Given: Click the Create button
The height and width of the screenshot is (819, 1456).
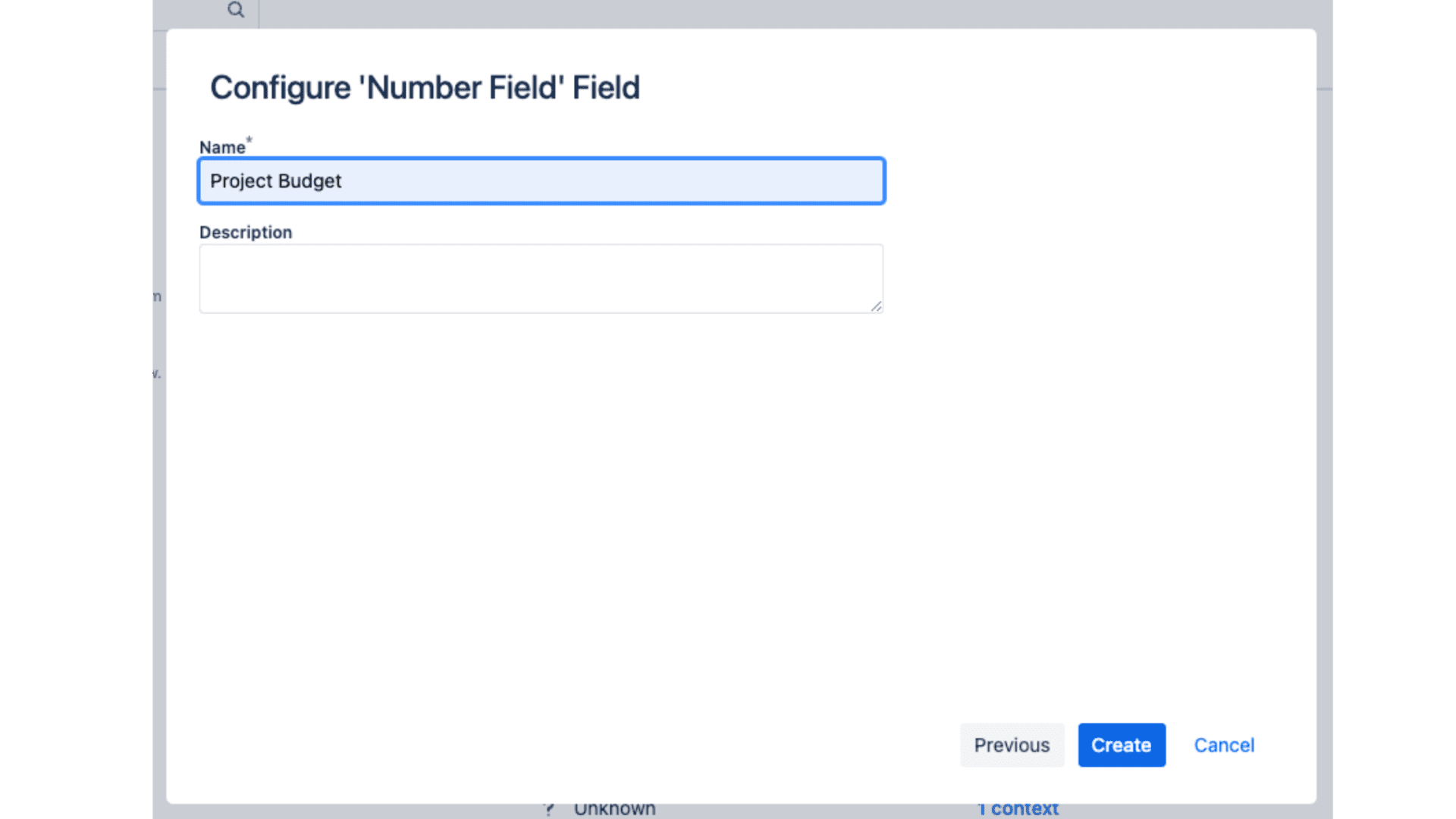Looking at the screenshot, I should (1122, 745).
